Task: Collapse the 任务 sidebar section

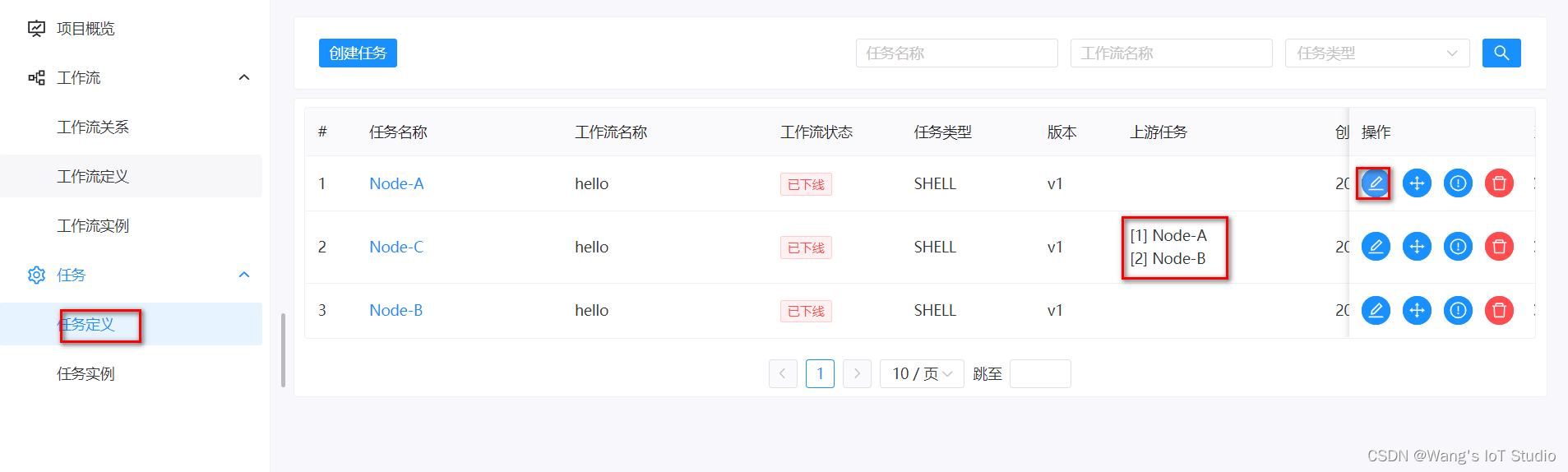Action: [244, 275]
